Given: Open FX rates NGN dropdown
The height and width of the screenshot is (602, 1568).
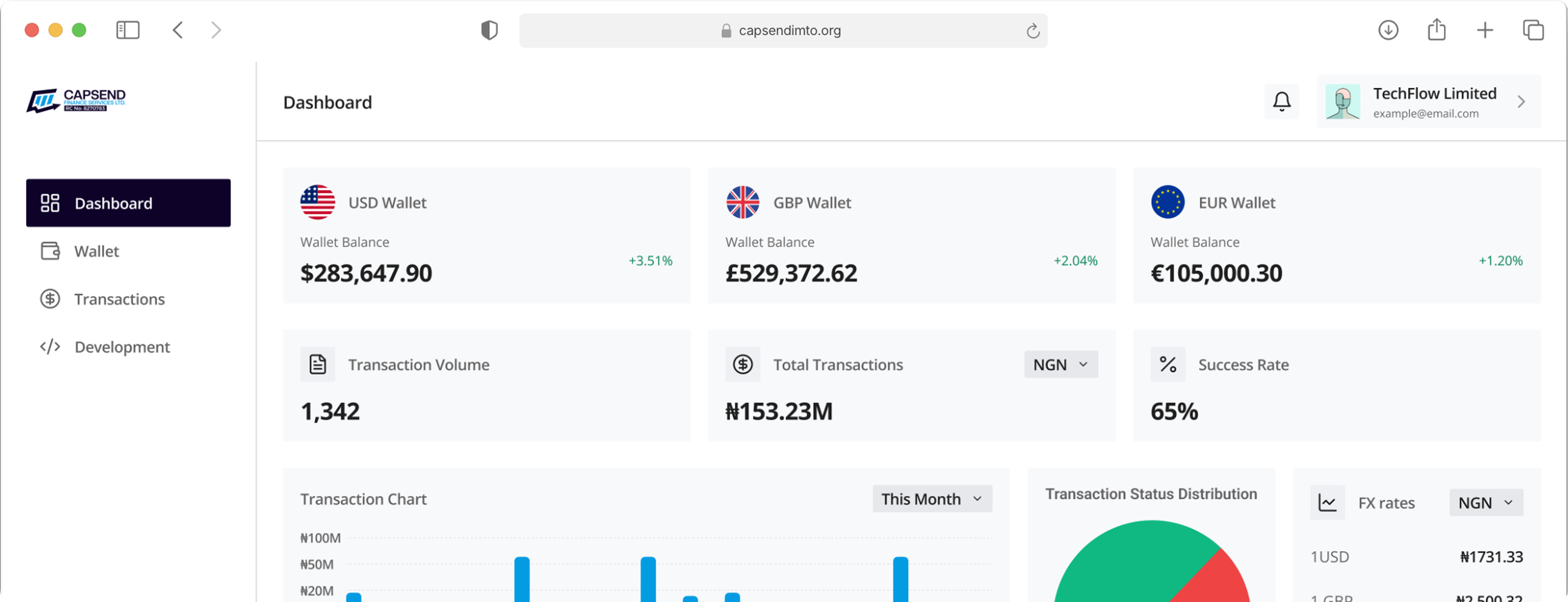Looking at the screenshot, I should (1486, 502).
